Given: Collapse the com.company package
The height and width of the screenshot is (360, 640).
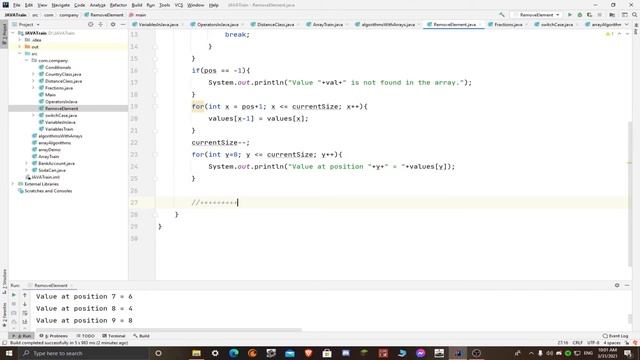Looking at the screenshot, I should [x=27, y=60].
